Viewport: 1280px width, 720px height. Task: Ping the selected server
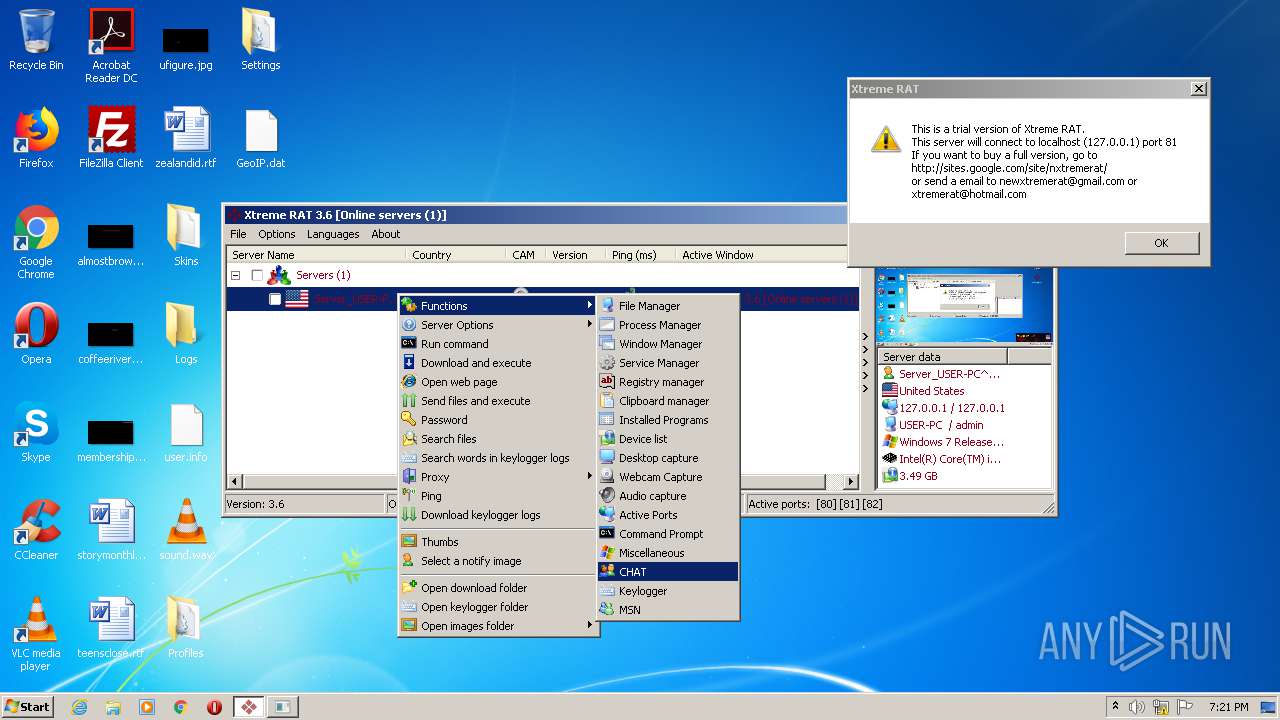click(x=498, y=496)
